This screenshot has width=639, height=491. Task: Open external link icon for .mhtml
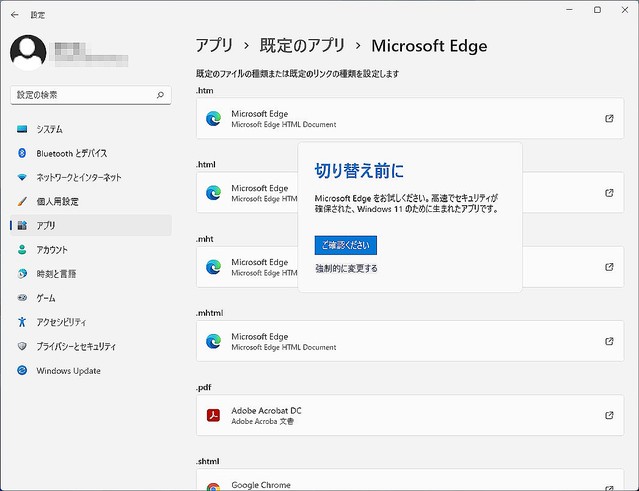[x=609, y=341]
